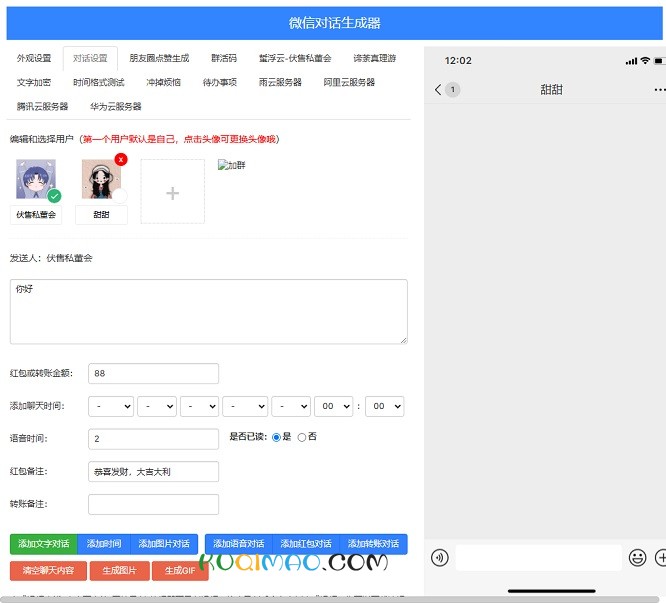Open 阿里云服务器 tab
The height and width of the screenshot is (603, 666).
coord(349,82)
